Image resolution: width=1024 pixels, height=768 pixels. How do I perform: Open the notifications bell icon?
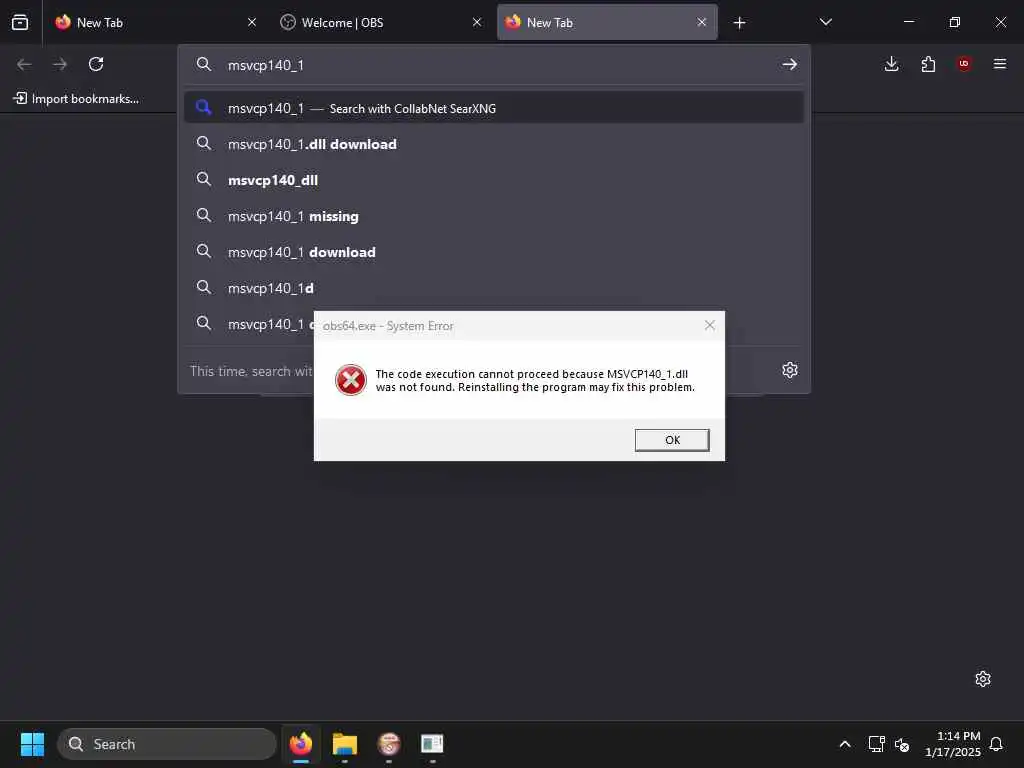point(997,744)
